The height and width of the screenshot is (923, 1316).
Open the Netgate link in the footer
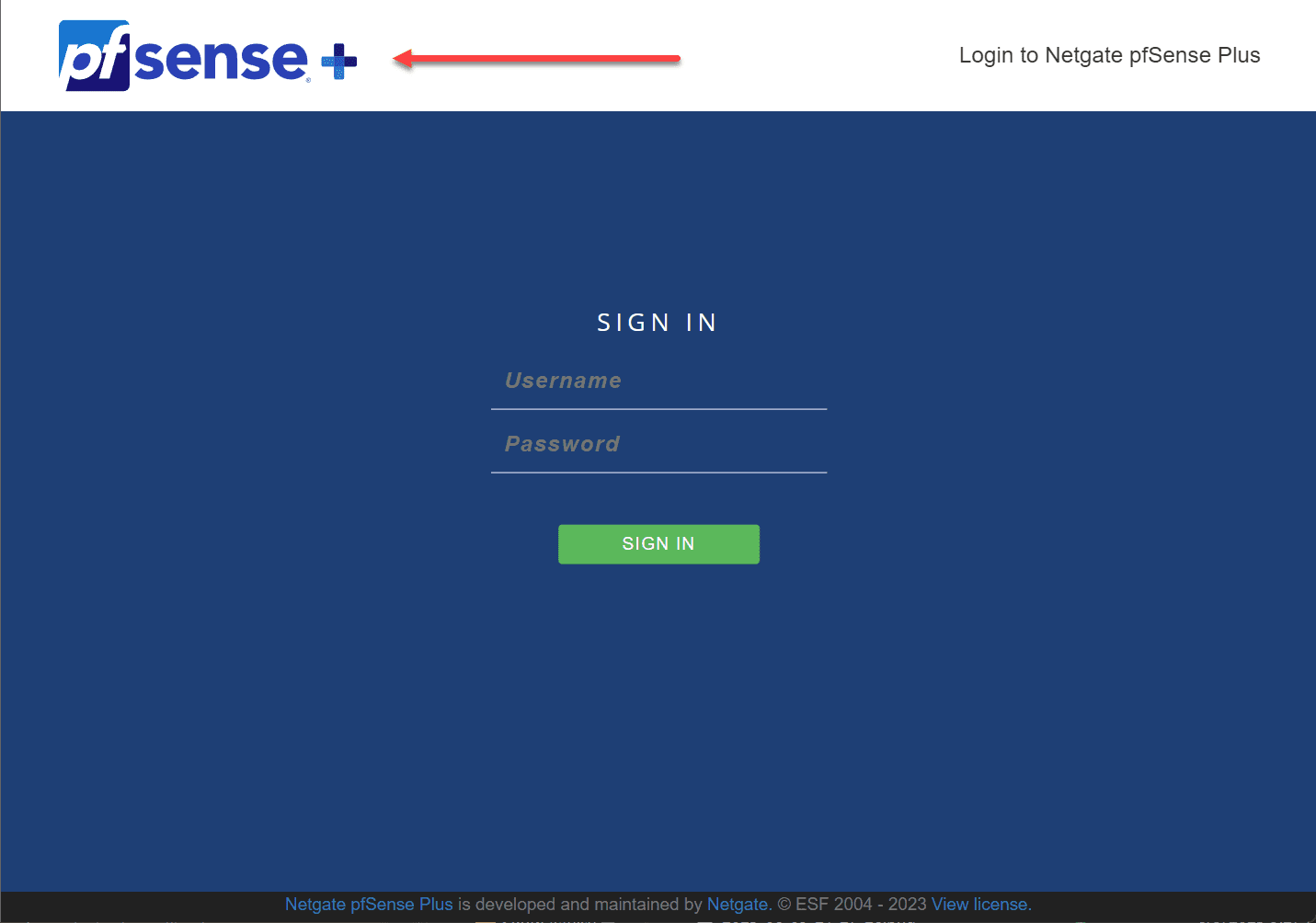coord(738,904)
